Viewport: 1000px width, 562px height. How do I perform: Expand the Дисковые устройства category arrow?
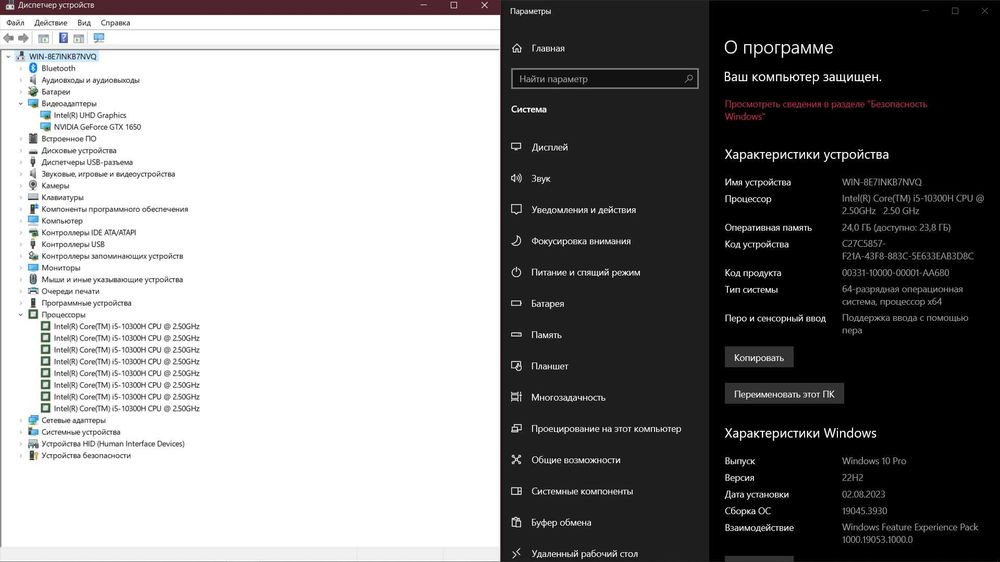tap(21, 151)
